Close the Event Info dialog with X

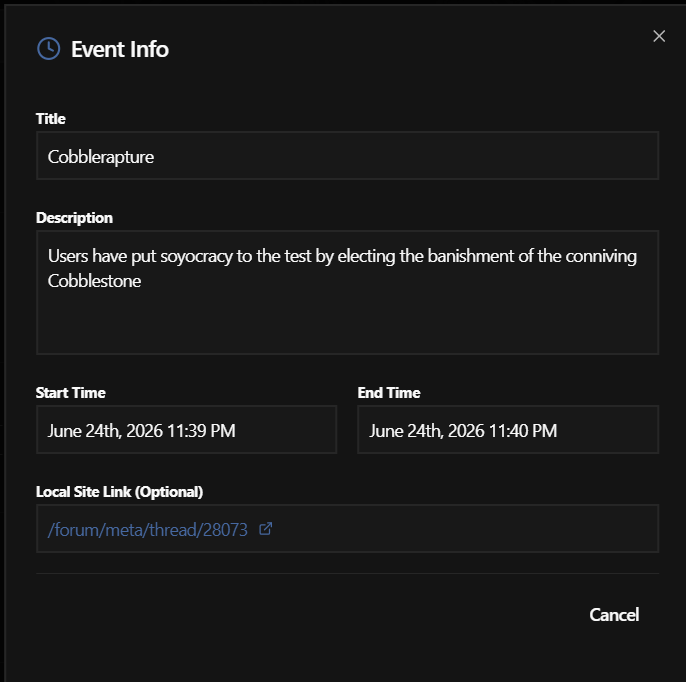[x=659, y=36]
